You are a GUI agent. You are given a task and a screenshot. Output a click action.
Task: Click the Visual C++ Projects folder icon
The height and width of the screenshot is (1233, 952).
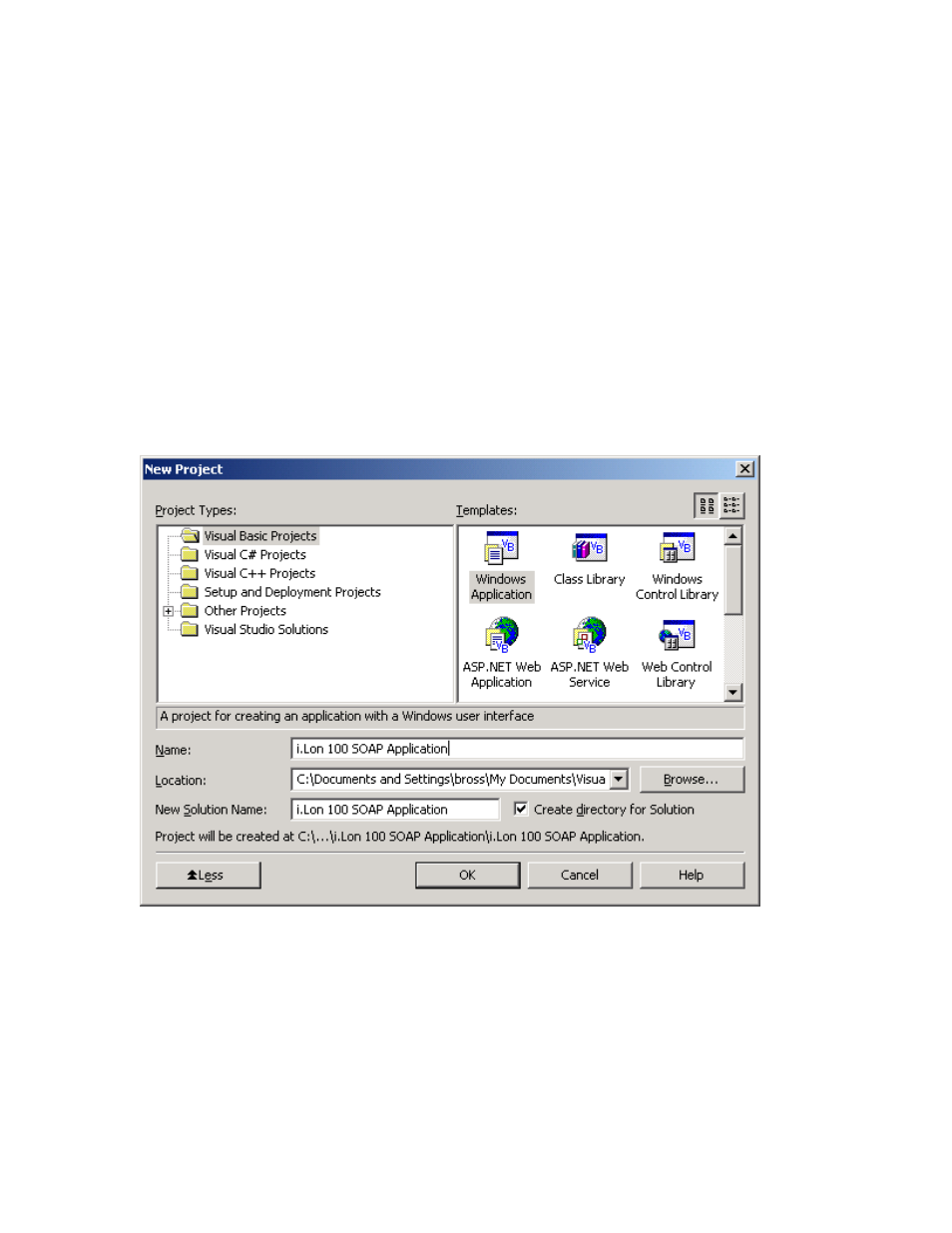190,573
